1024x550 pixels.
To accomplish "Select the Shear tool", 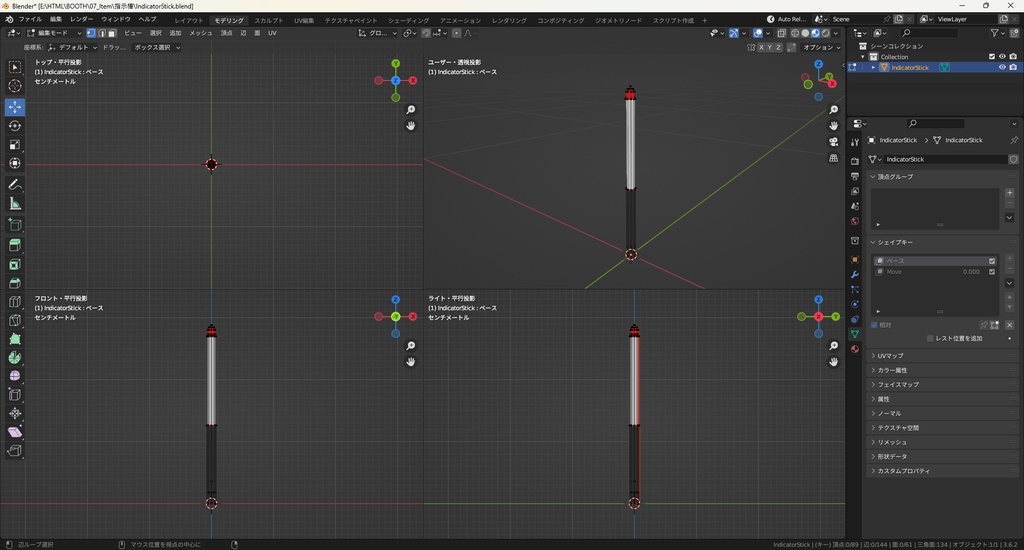I will click(14, 432).
